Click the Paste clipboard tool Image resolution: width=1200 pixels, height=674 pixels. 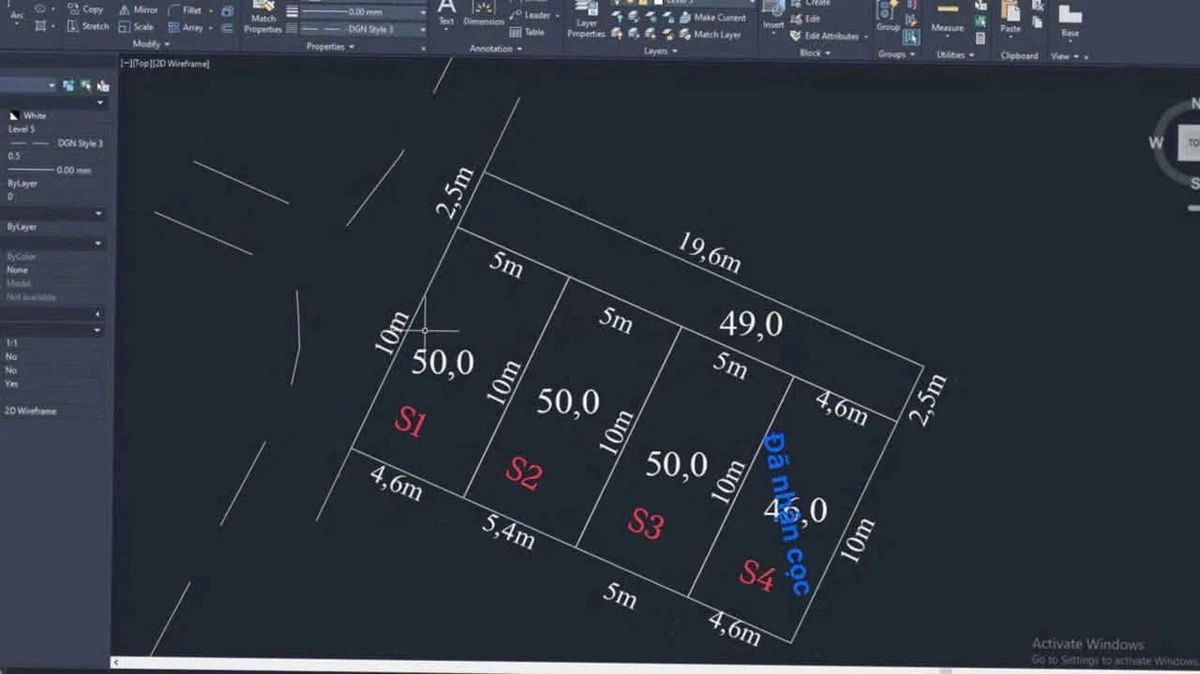1010,17
